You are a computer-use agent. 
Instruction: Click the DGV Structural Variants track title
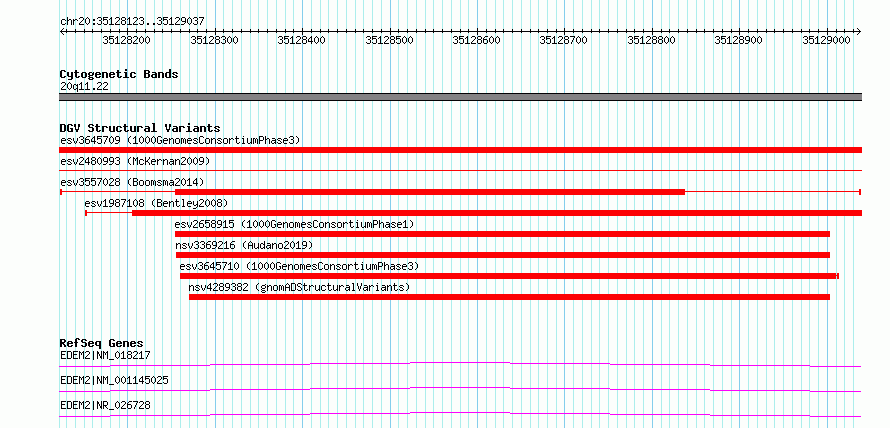point(140,128)
